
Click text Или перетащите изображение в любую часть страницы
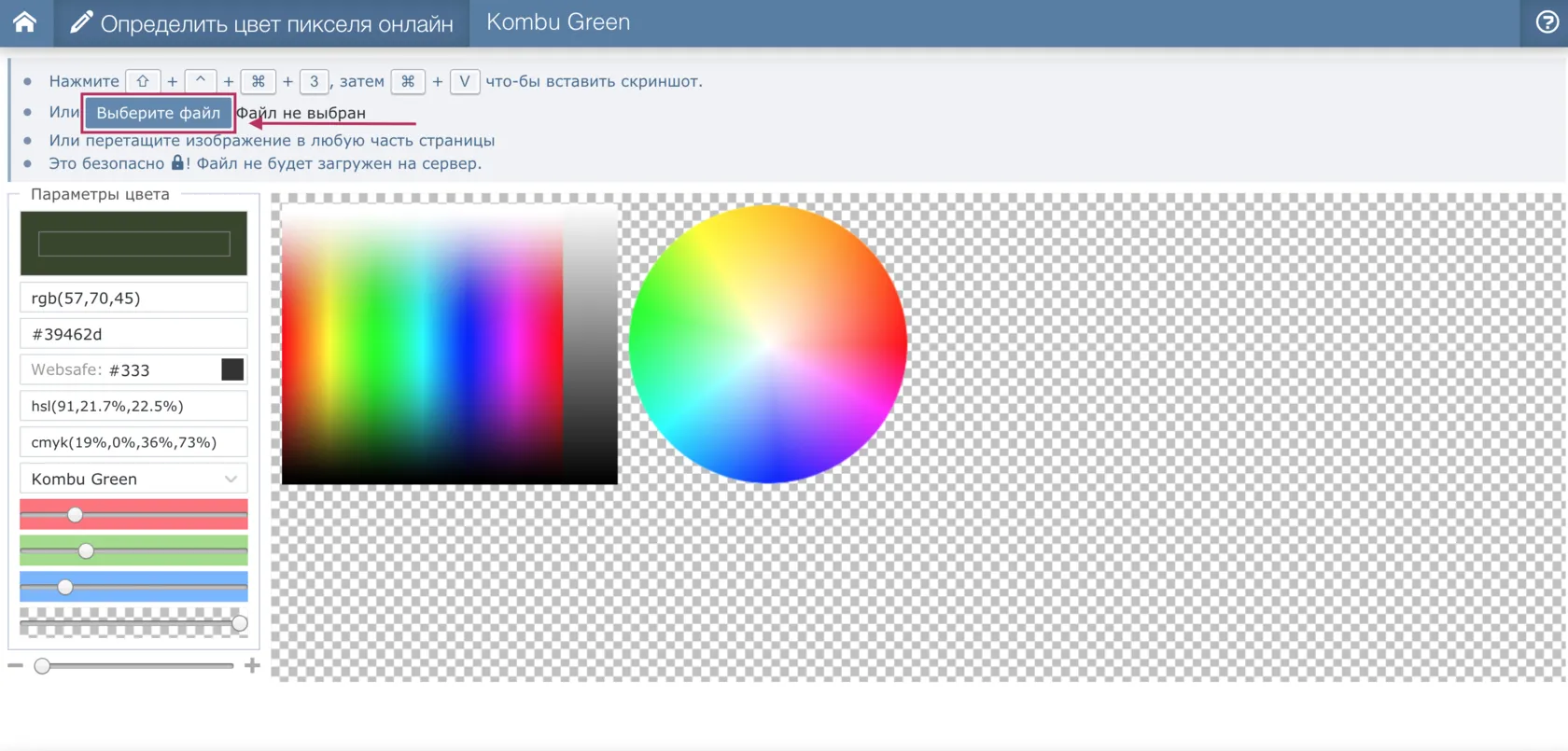click(272, 140)
